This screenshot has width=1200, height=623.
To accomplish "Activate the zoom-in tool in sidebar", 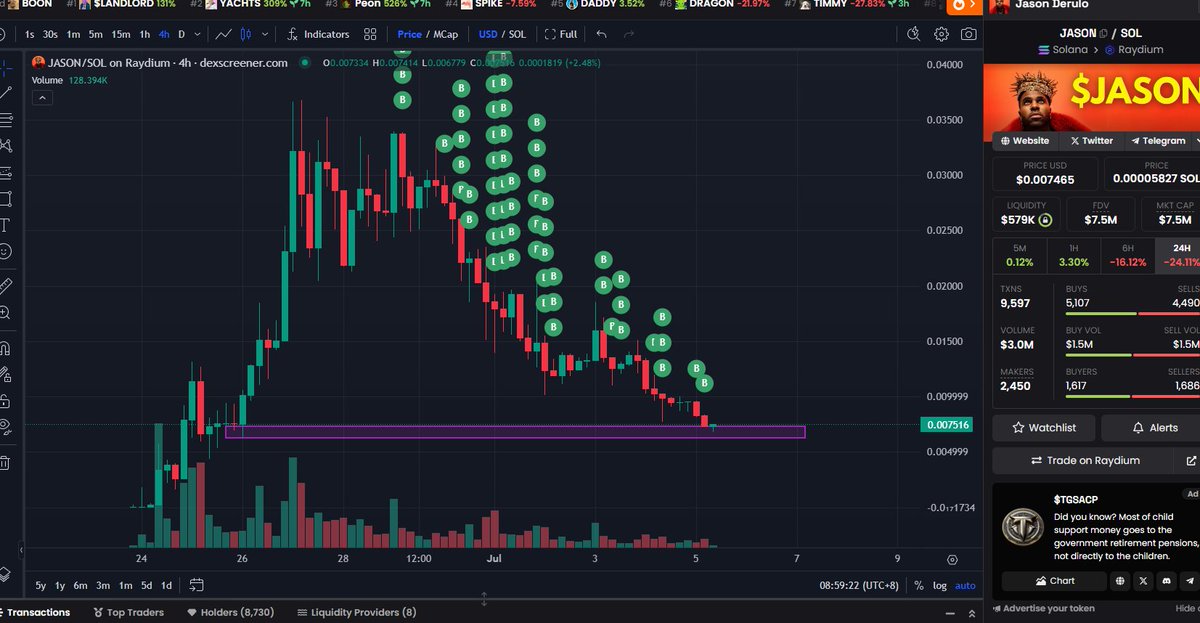I will click(6, 313).
